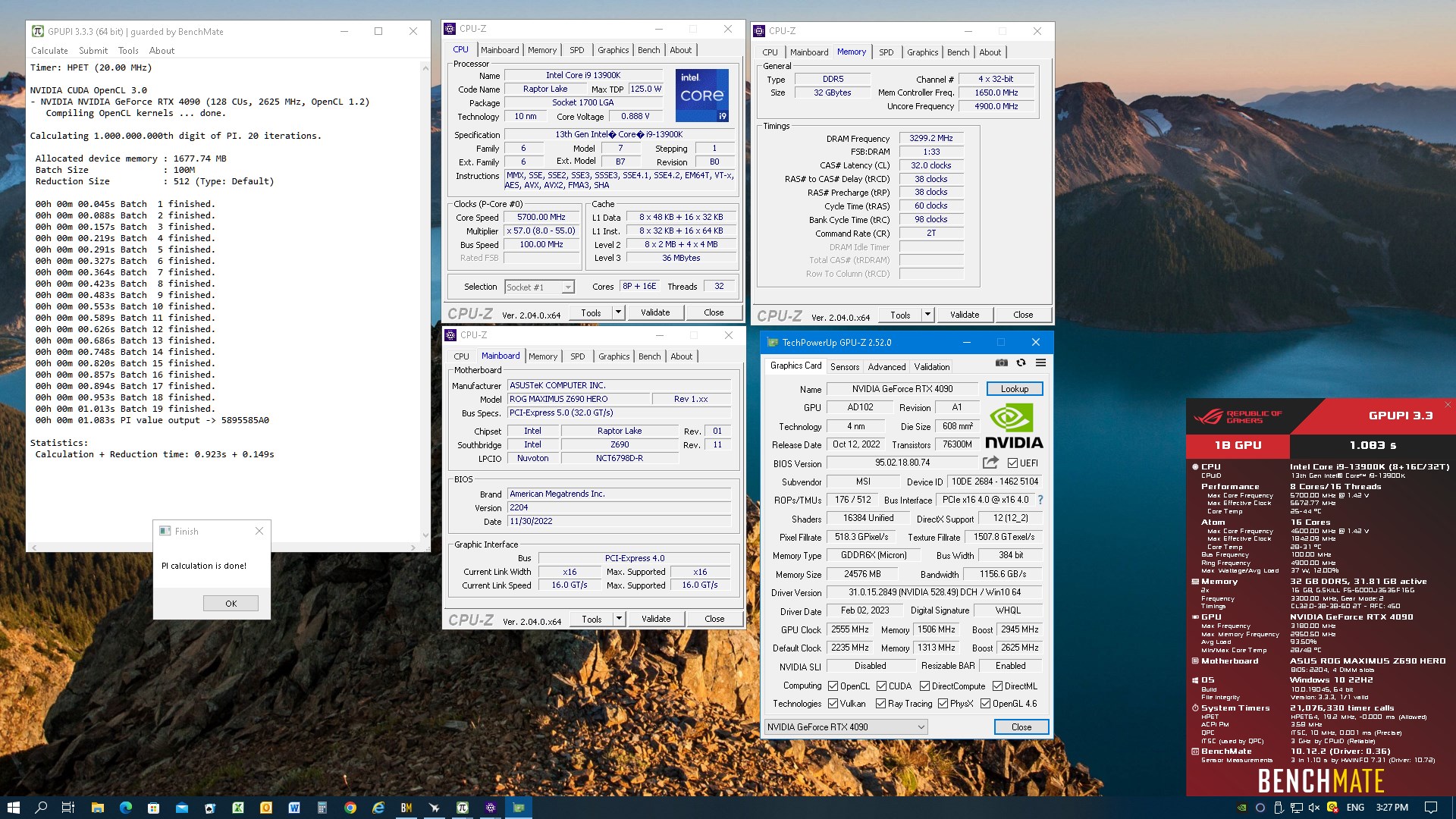Image resolution: width=1456 pixels, height=819 pixels.
Task: Toggle the OpenCL checkbox
Action: [x=833, y=686]
